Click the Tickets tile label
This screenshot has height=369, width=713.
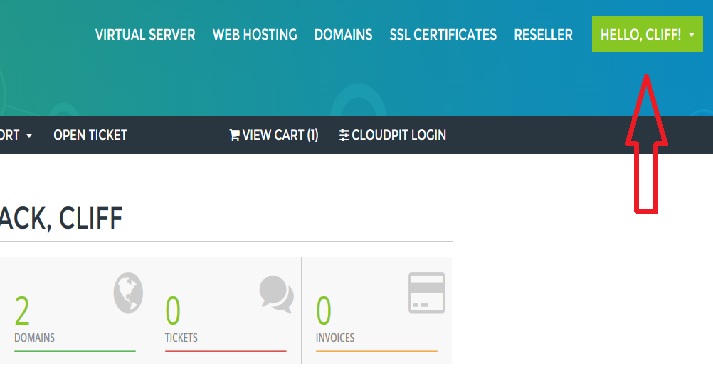[x=181, y=338]
